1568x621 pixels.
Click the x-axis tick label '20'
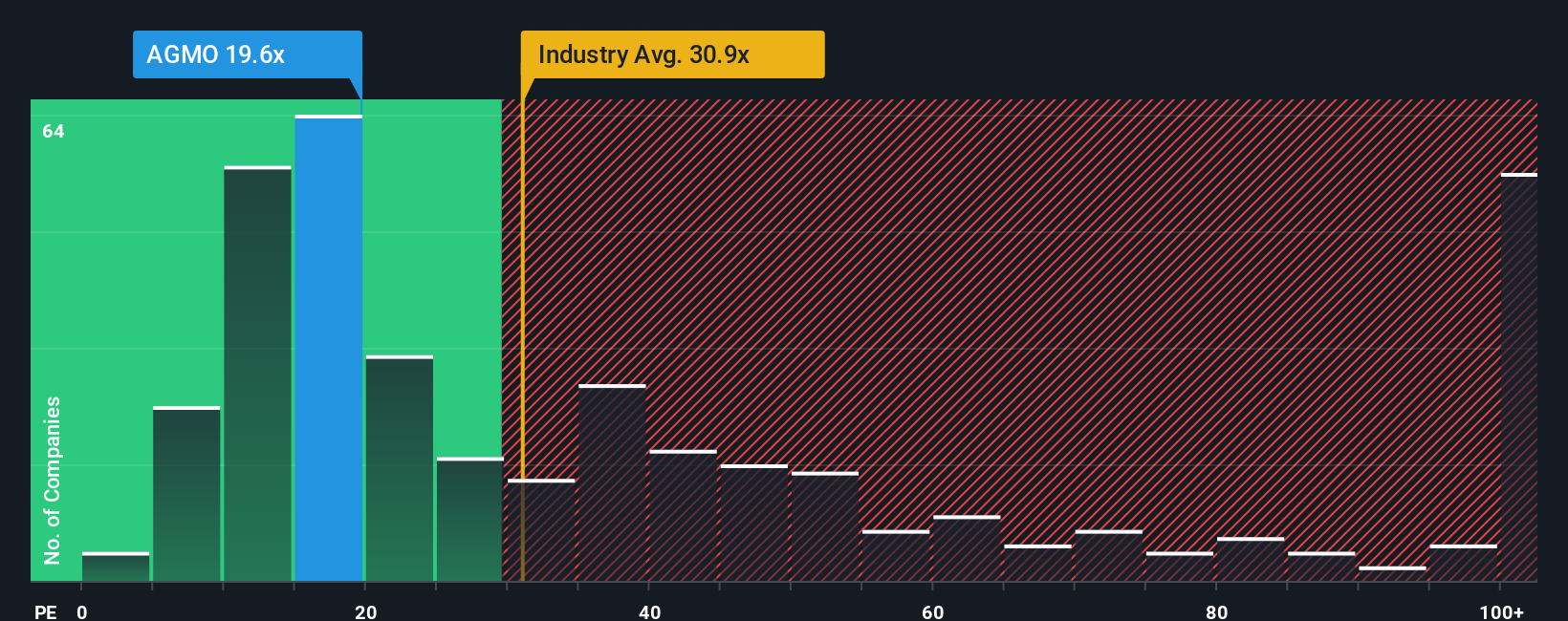coord(365,611)
